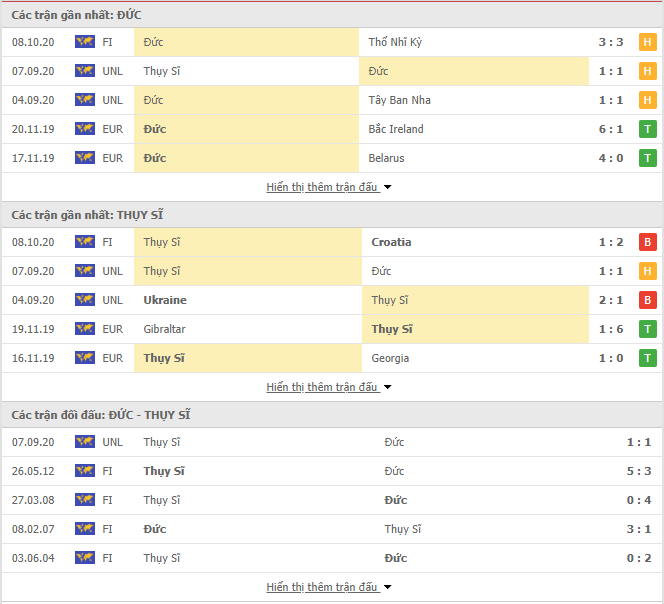The width and height of the screenshot is (664, 604).
Task: Click the 6 : 1 score against Bắc Ireland
Action: click(611, 129)
